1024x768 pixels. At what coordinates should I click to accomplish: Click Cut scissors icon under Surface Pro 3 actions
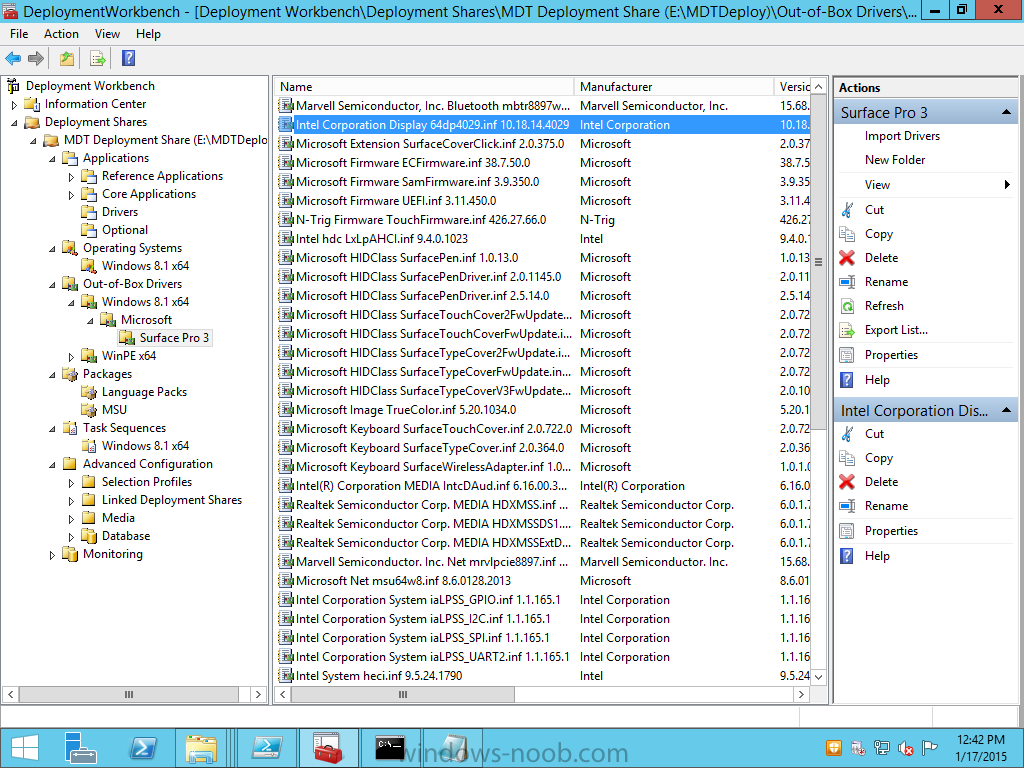[x=847, y=210]
